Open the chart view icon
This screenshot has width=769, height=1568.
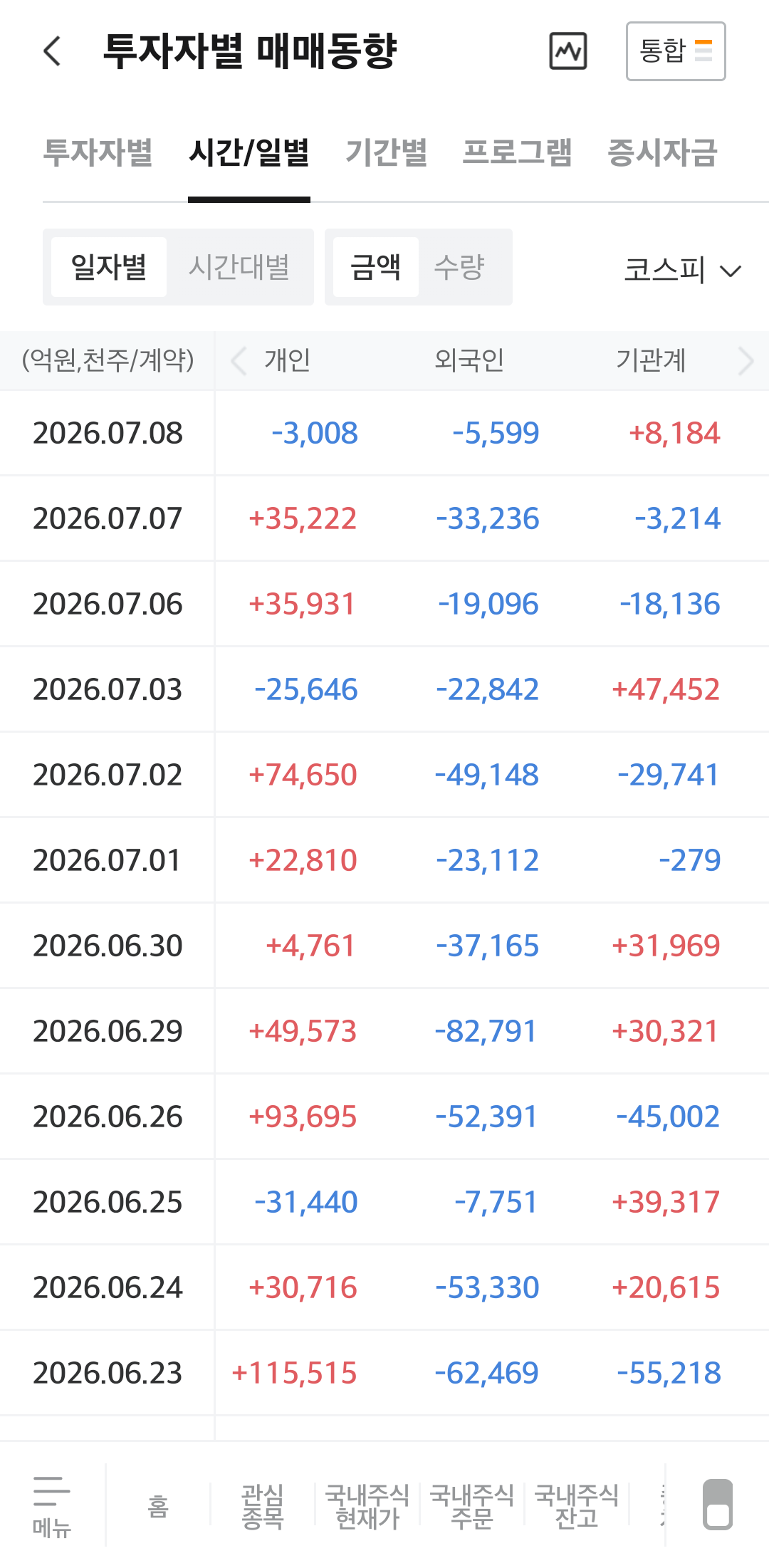568,51
